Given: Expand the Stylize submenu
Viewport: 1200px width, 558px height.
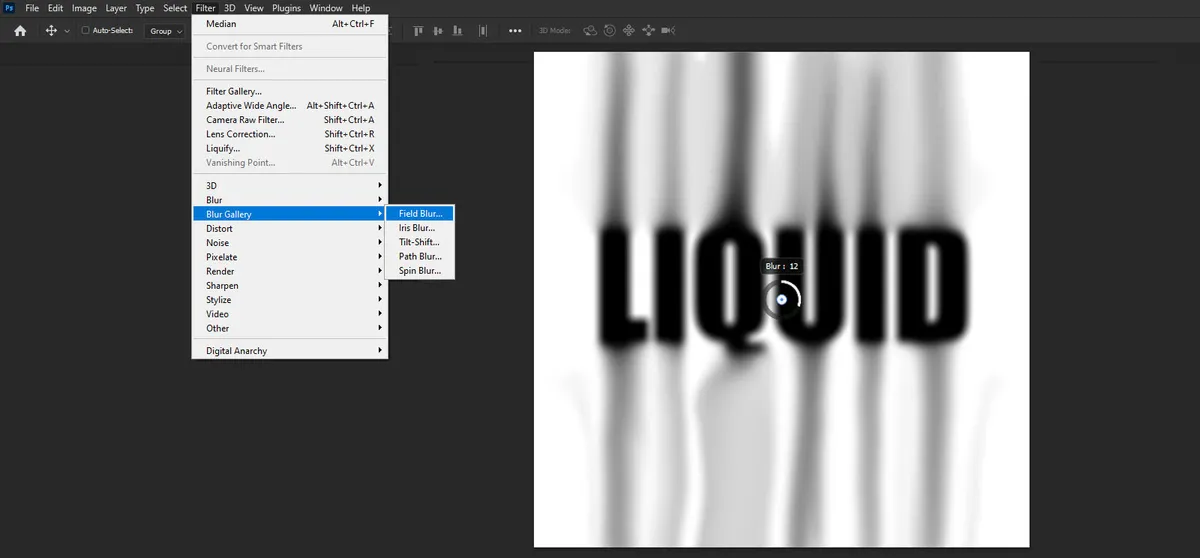Looking at the screenshot, I should (290, 300).
